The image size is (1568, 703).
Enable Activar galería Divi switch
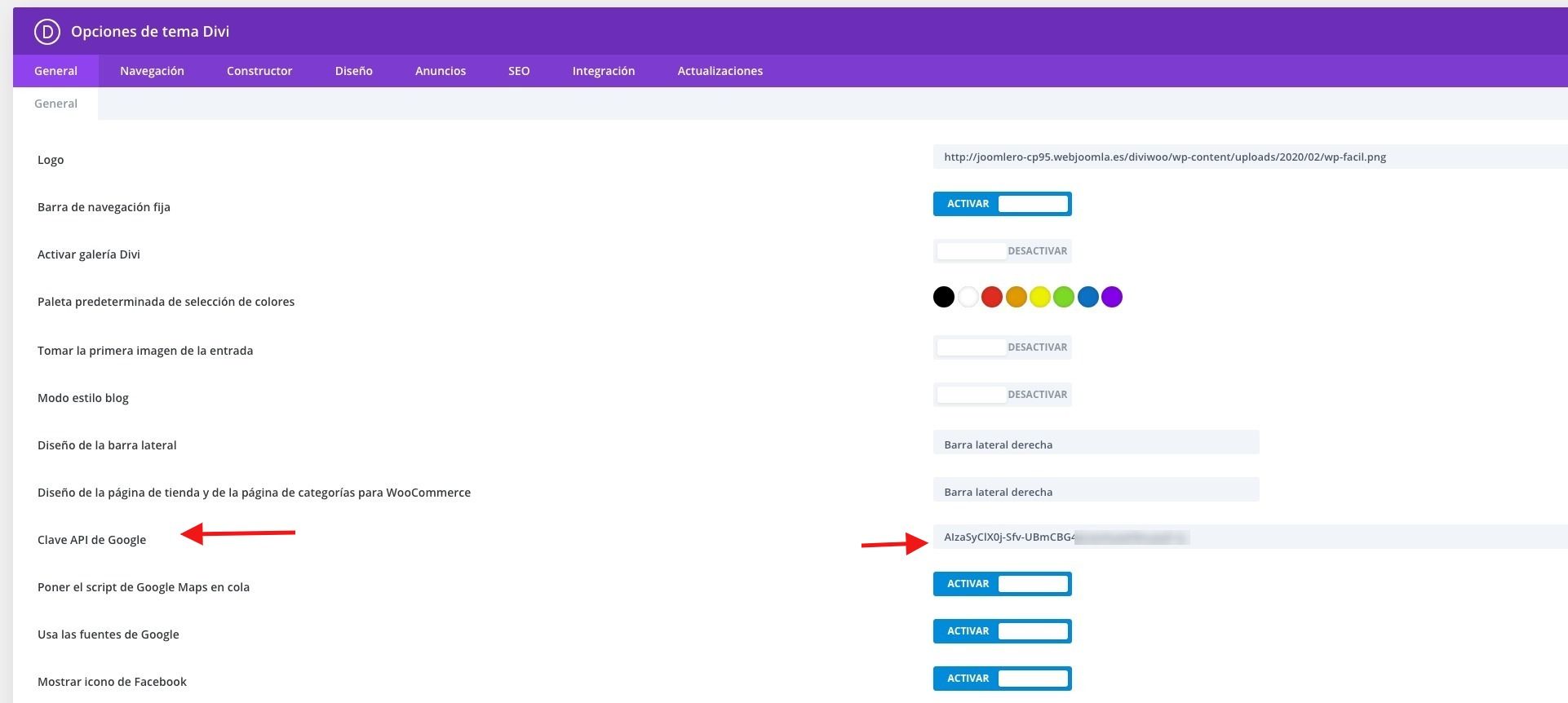pyautogui.click(x=1003, y=251)
